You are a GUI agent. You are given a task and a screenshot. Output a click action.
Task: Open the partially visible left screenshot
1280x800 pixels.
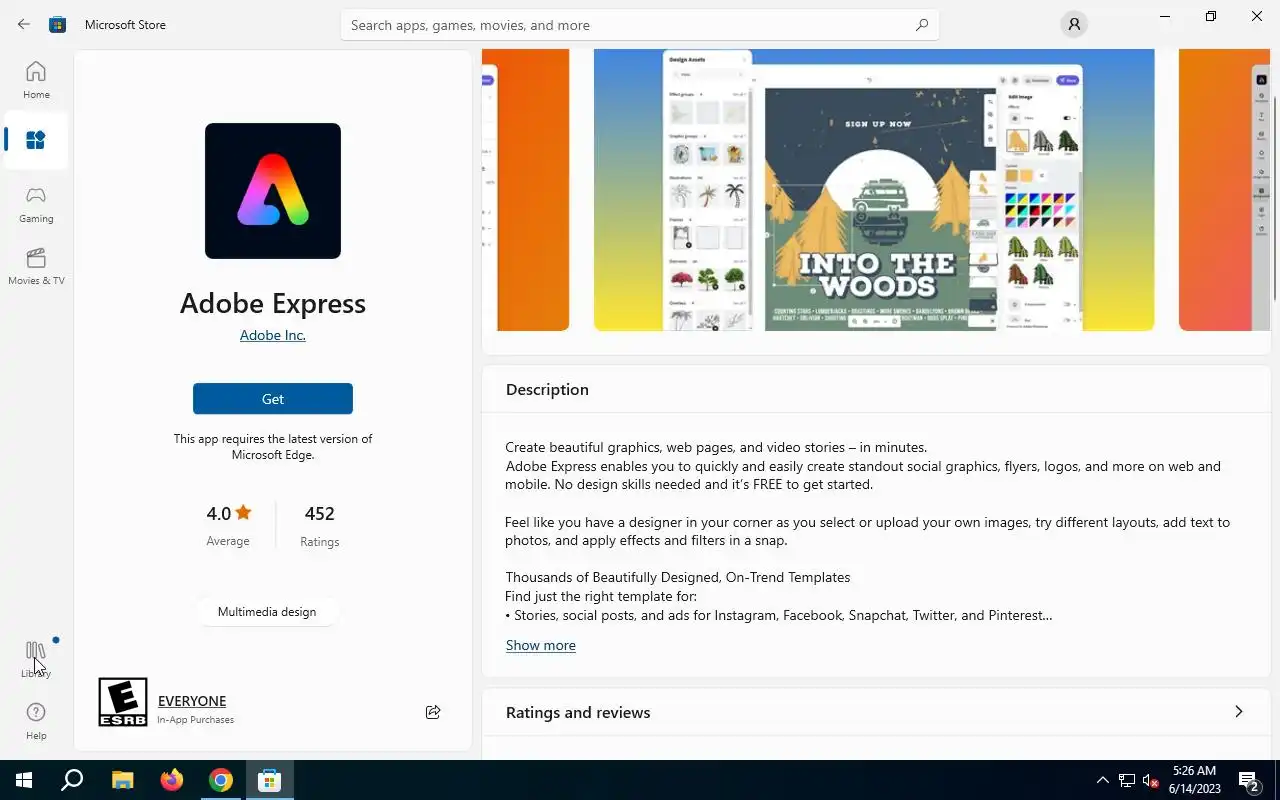(x=526, y=190)
